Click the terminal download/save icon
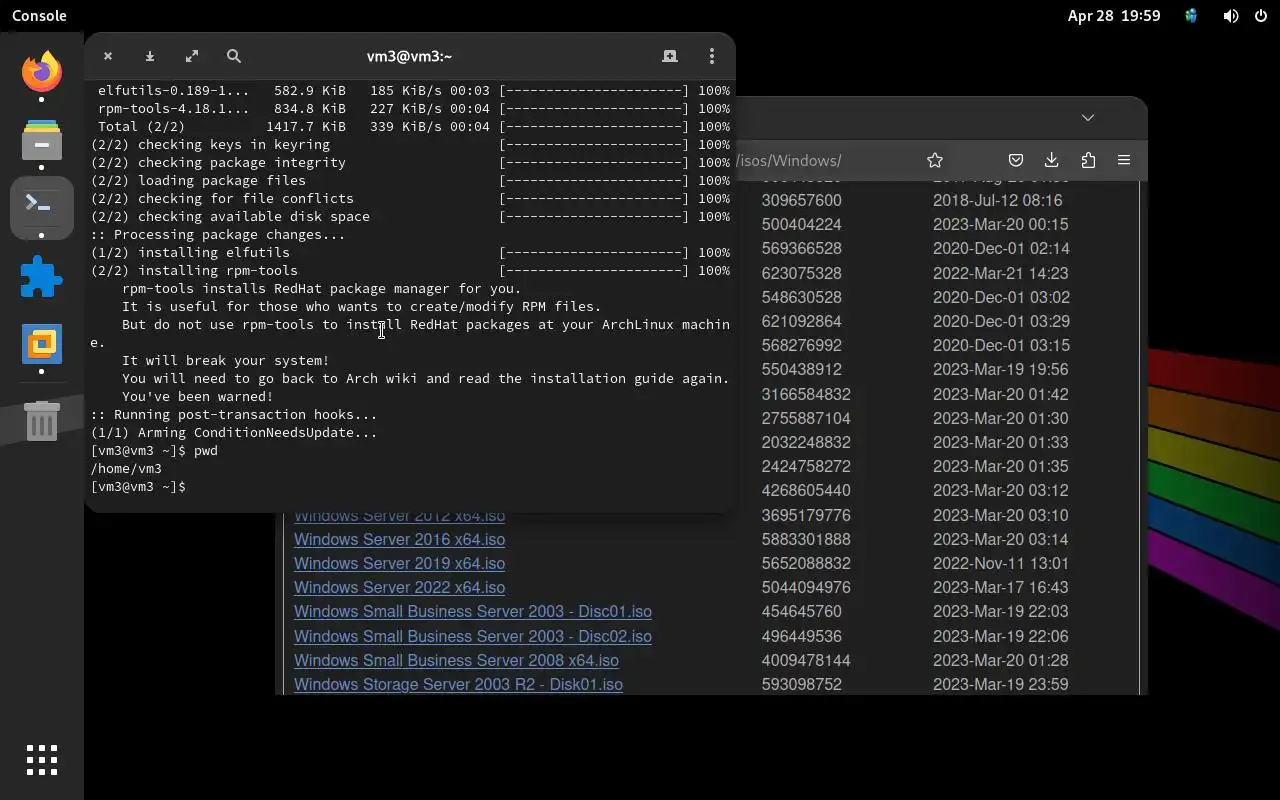This screenshot has height=800, width=1280. (150, 57)
